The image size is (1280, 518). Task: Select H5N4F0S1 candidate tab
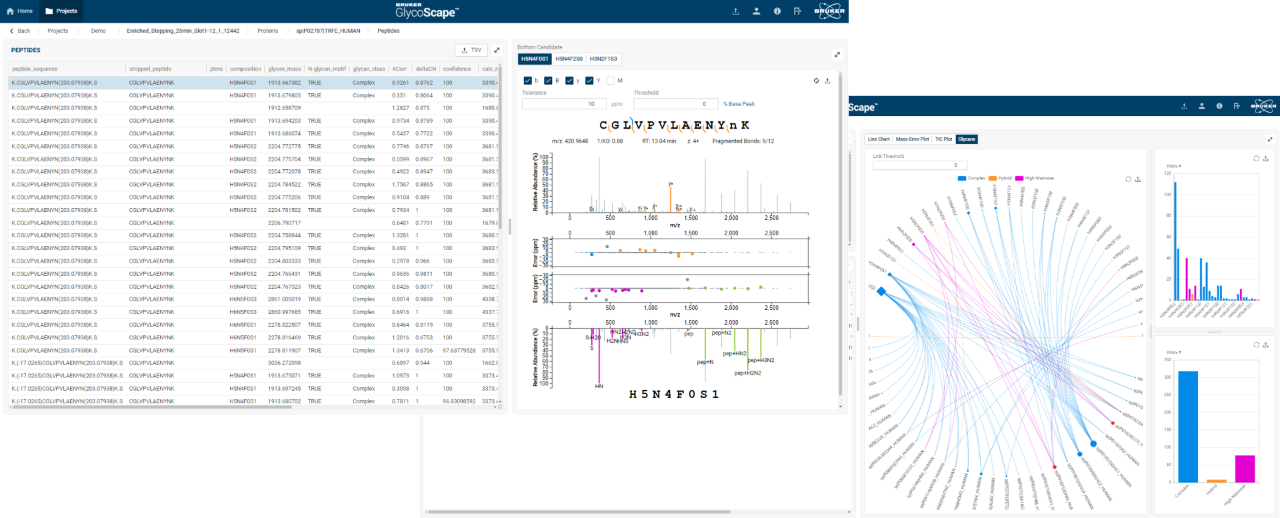coord(535,59)
